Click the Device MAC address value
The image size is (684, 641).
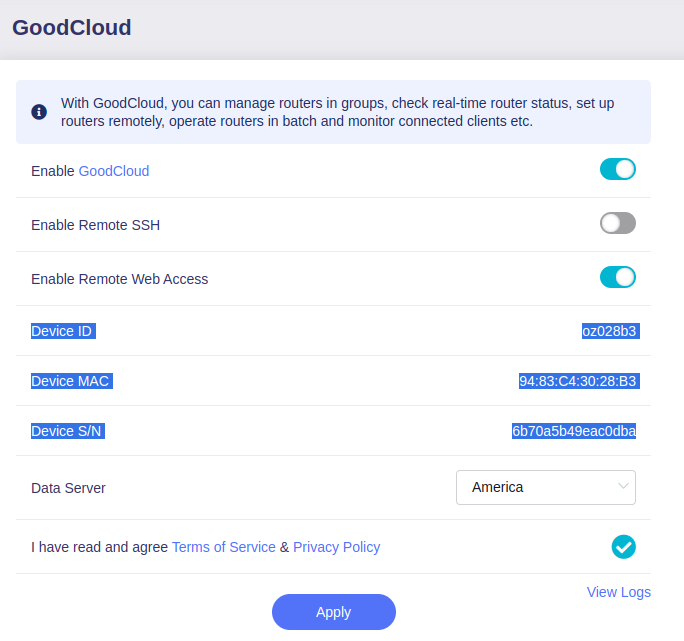[578, 381]
